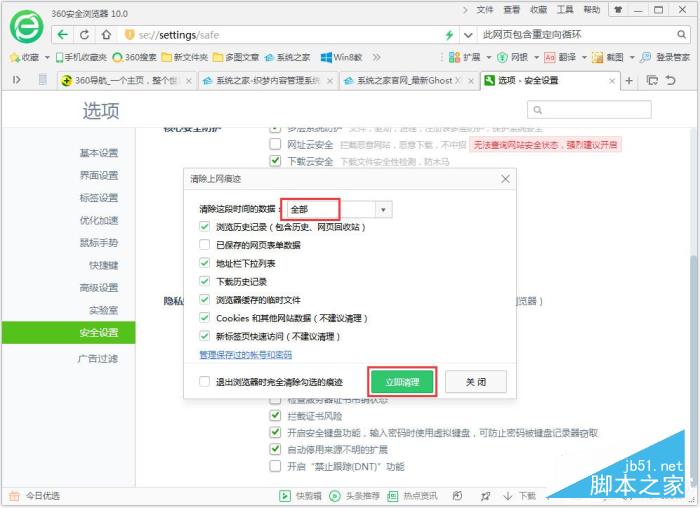The width and height of the screenshot is (700, 508).
Task: Open the 收藏 menu in title bar
Action: [538, 9]
